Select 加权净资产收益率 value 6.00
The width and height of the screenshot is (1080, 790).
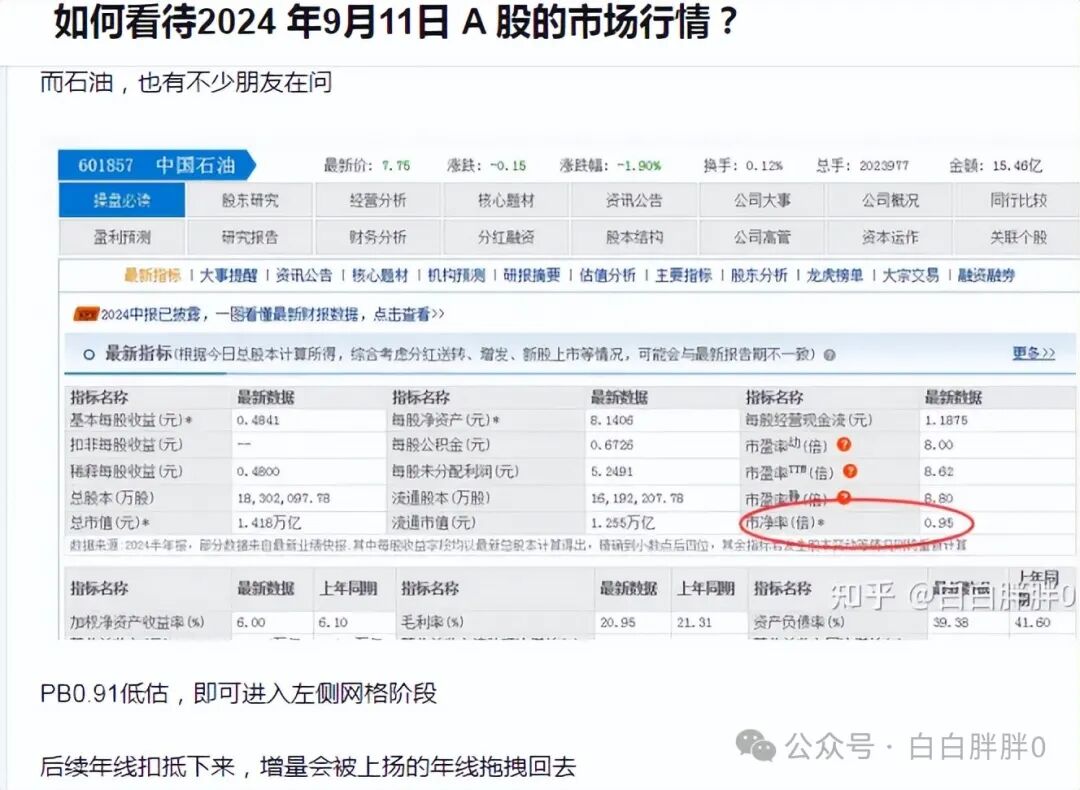251,622
